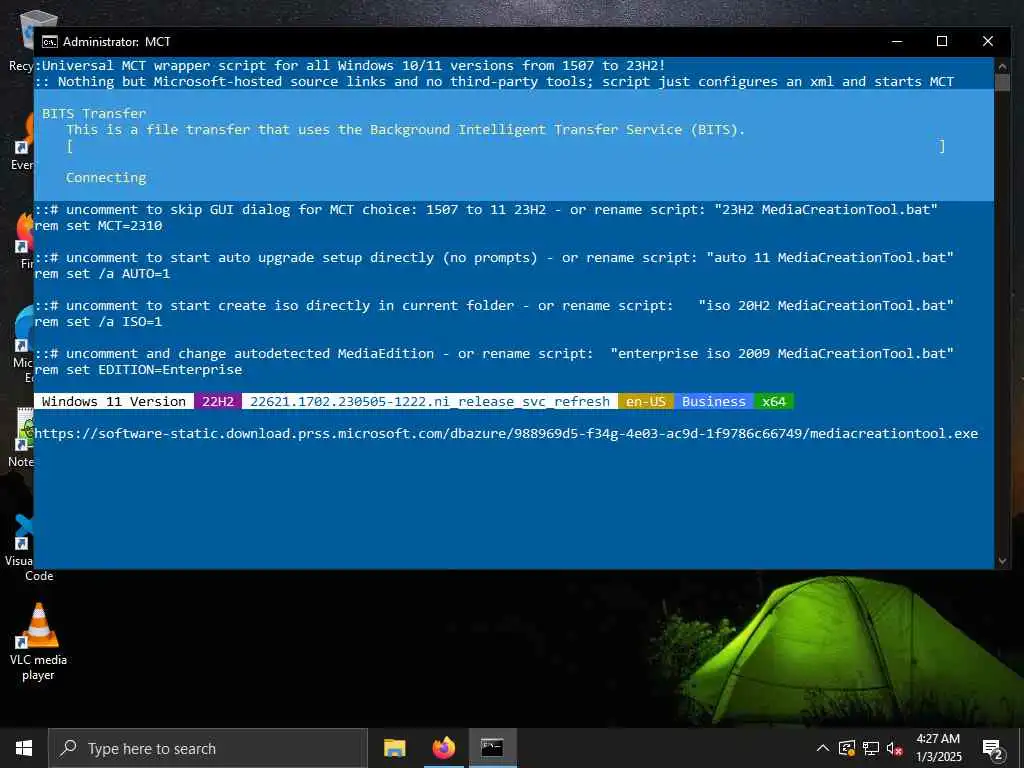Click the 'rem set /a AUTO=1' line
Viewport: 1024px width, 768px height.
(x=103, y=274)
